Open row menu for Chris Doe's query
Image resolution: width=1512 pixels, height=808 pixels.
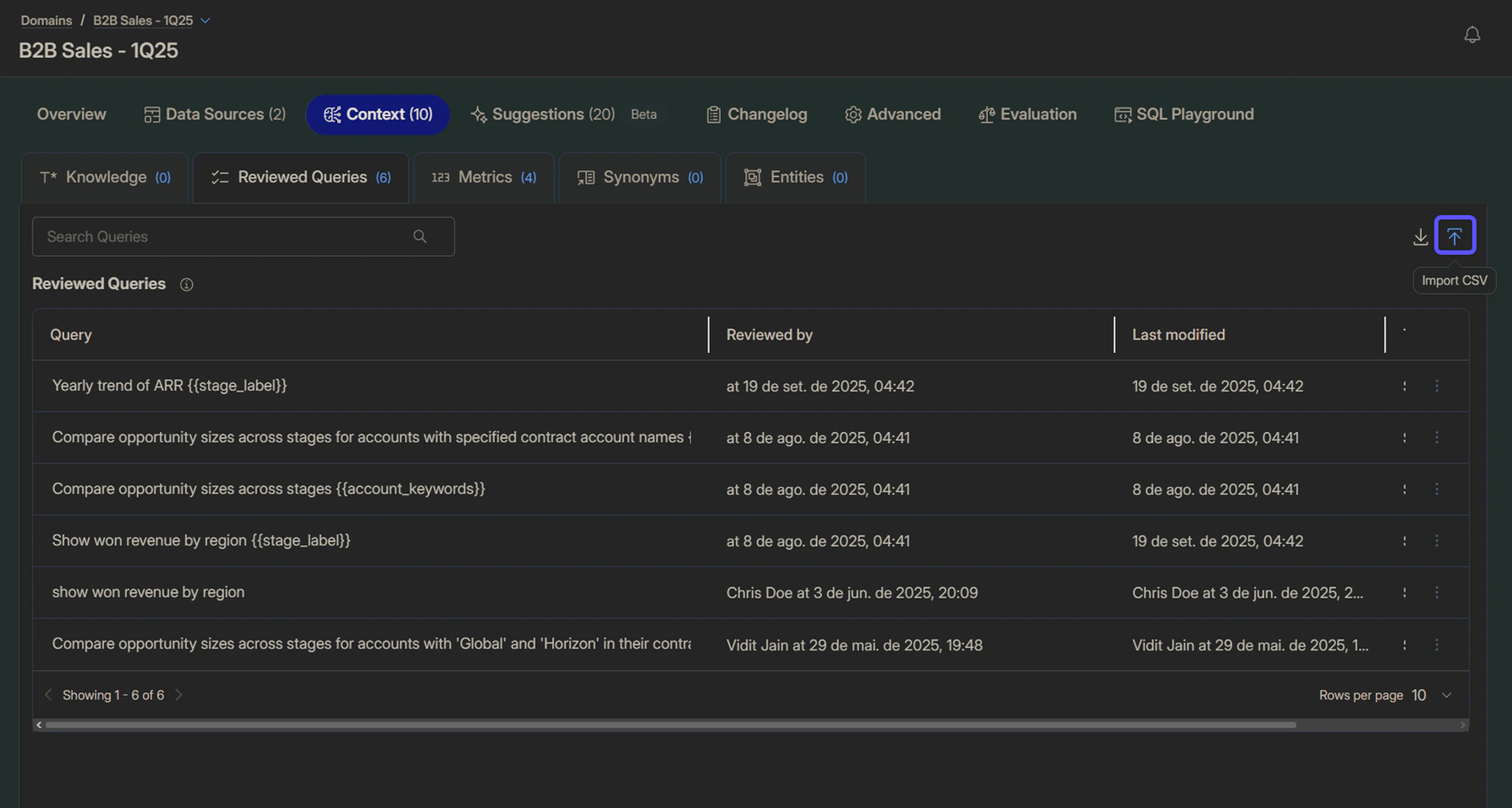(1437, 592)
